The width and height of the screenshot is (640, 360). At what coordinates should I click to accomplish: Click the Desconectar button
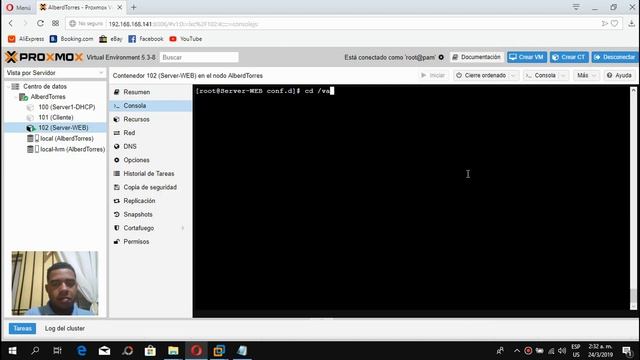614,57
